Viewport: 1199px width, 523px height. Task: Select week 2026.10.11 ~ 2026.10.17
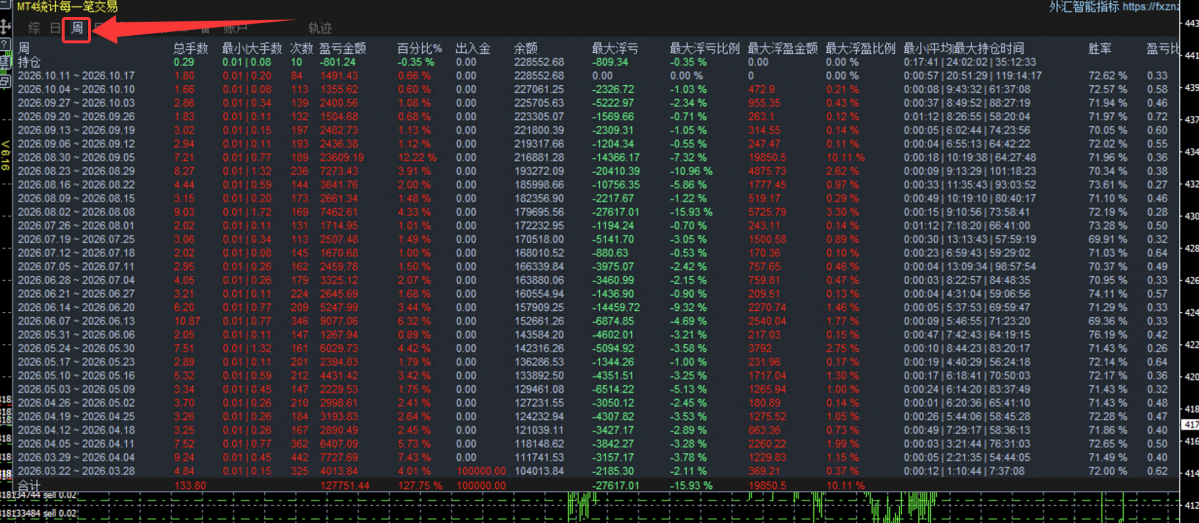click(76, 76)
